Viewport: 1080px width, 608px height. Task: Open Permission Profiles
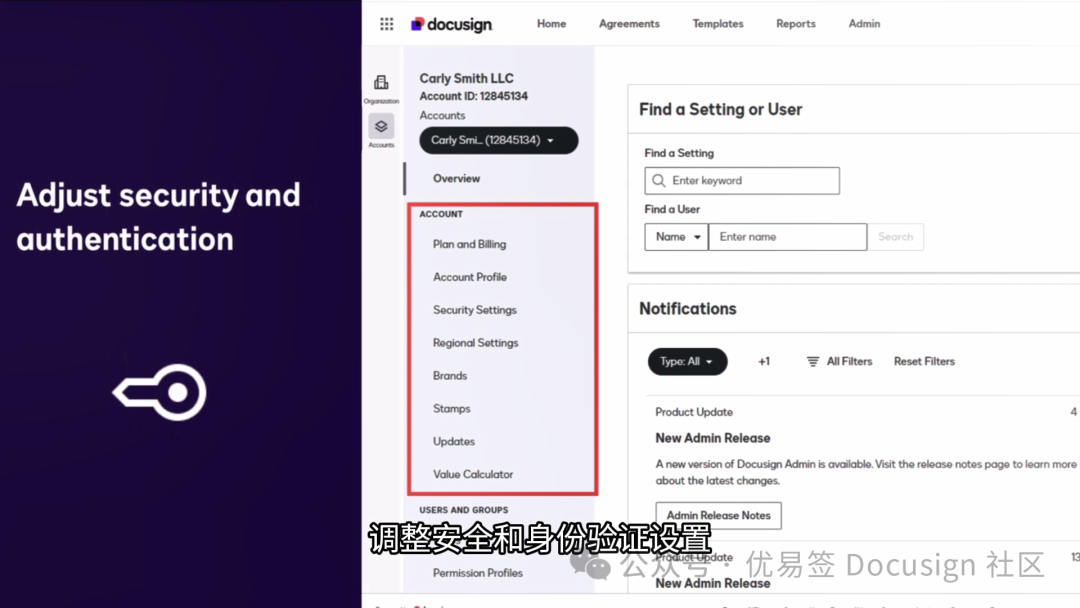tap(477, 573)
